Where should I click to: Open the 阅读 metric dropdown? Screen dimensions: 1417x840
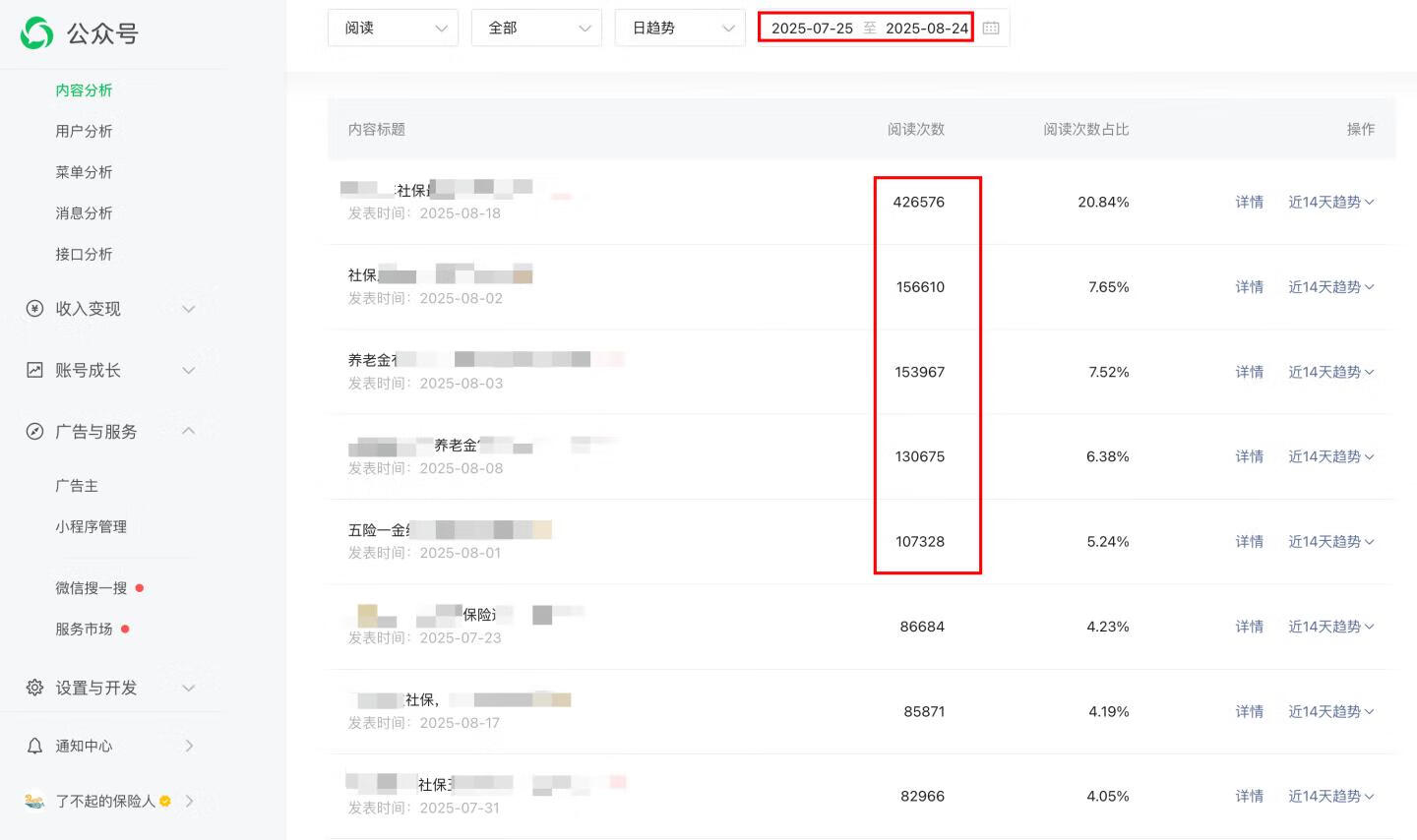[393, 28]
